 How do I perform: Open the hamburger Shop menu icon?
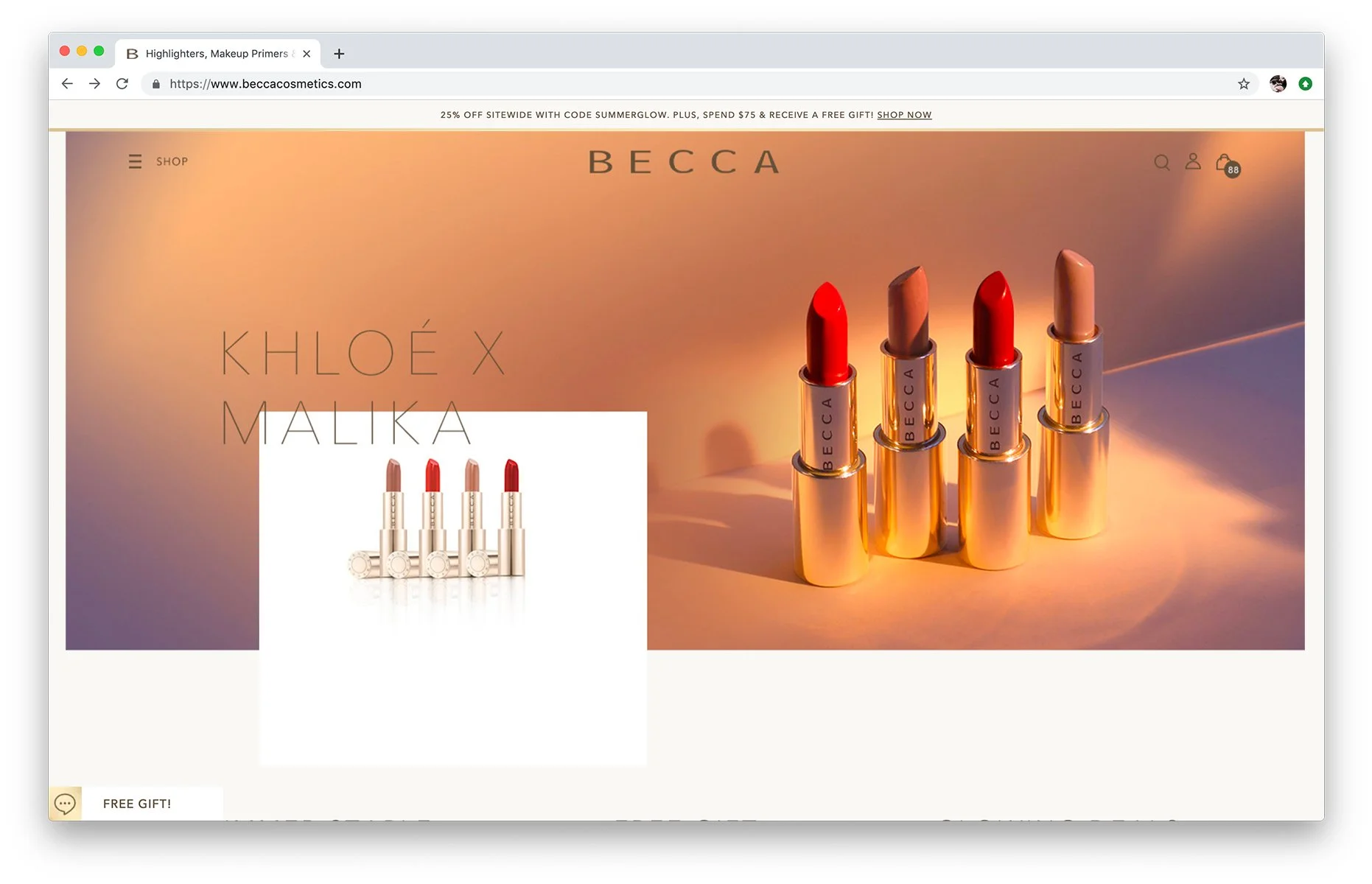(x=135, y=161)
